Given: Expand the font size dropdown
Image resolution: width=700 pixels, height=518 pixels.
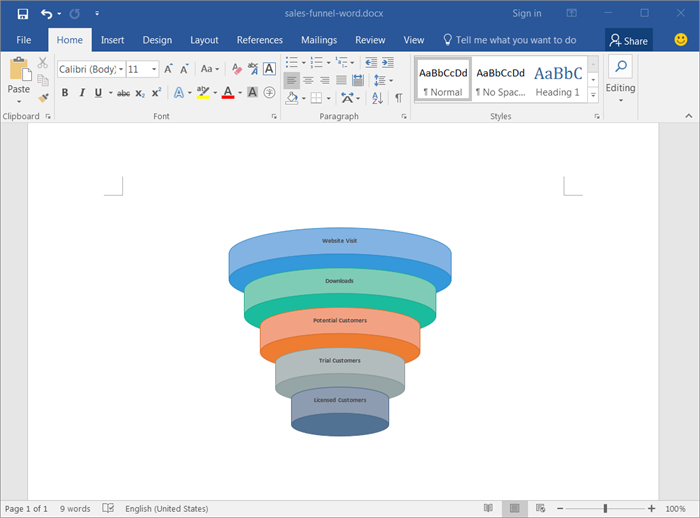Looking at the screenshot, I should click(154, 69).
